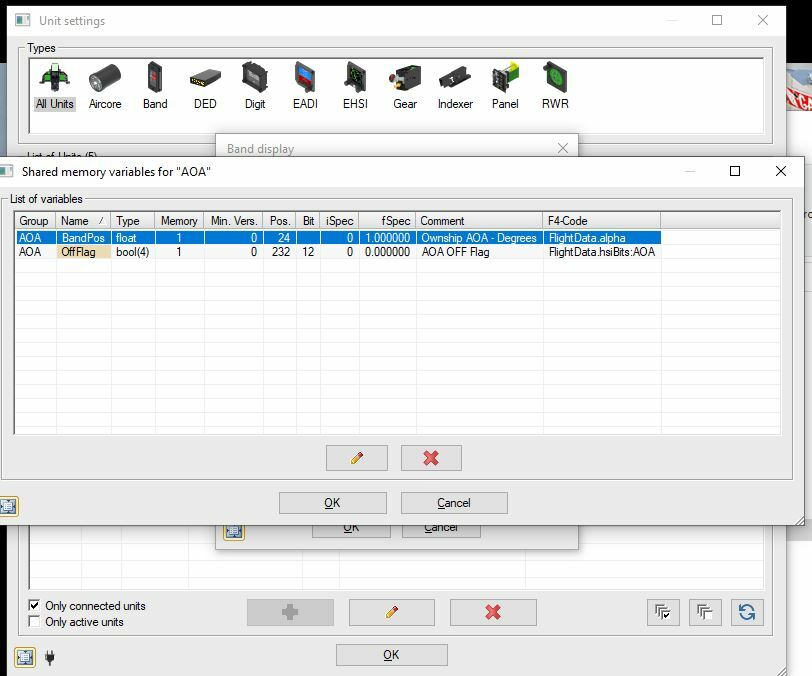Click float type cell in BandPos row
Image resolution: width=812 pixels, height=676 pixels.
coord(133,238)
